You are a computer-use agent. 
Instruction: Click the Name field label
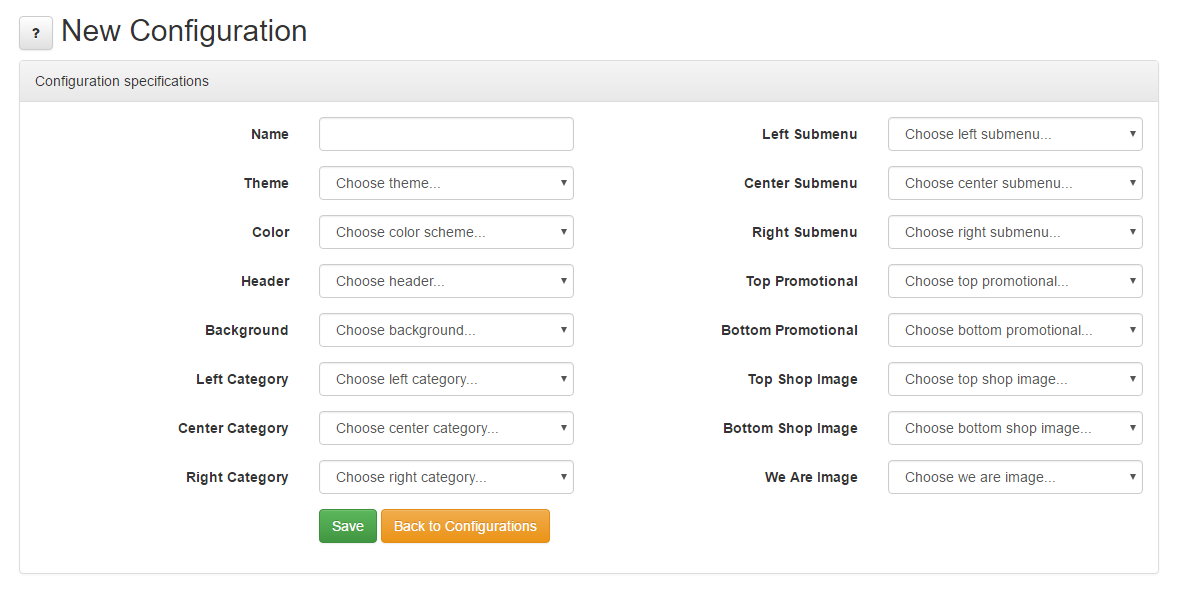(x=270, y=134)
